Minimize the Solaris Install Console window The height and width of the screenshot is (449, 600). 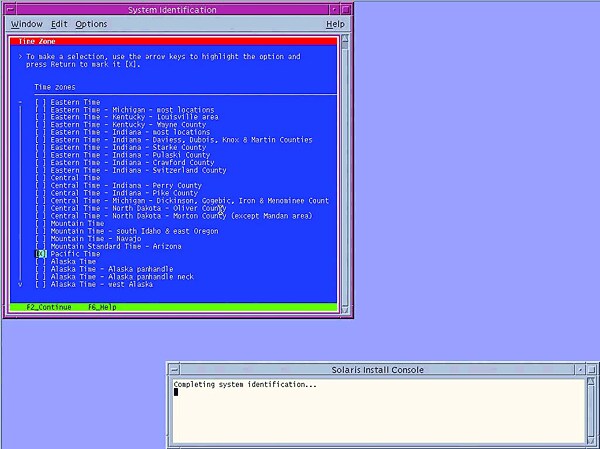(578, 369)
